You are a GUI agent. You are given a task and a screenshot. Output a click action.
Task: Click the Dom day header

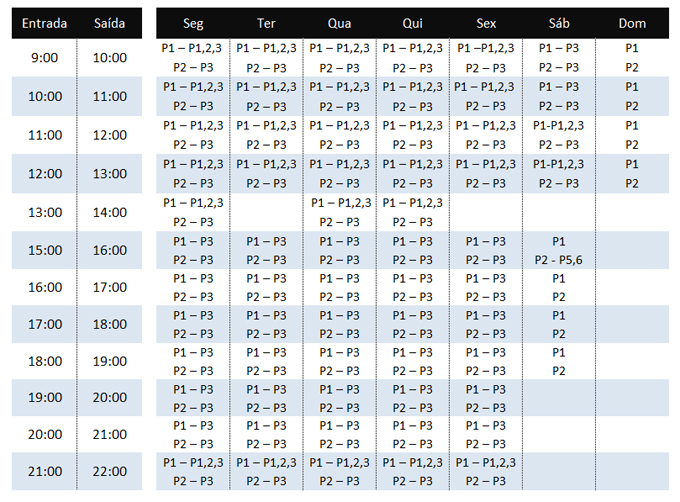[x=632, y=23]
